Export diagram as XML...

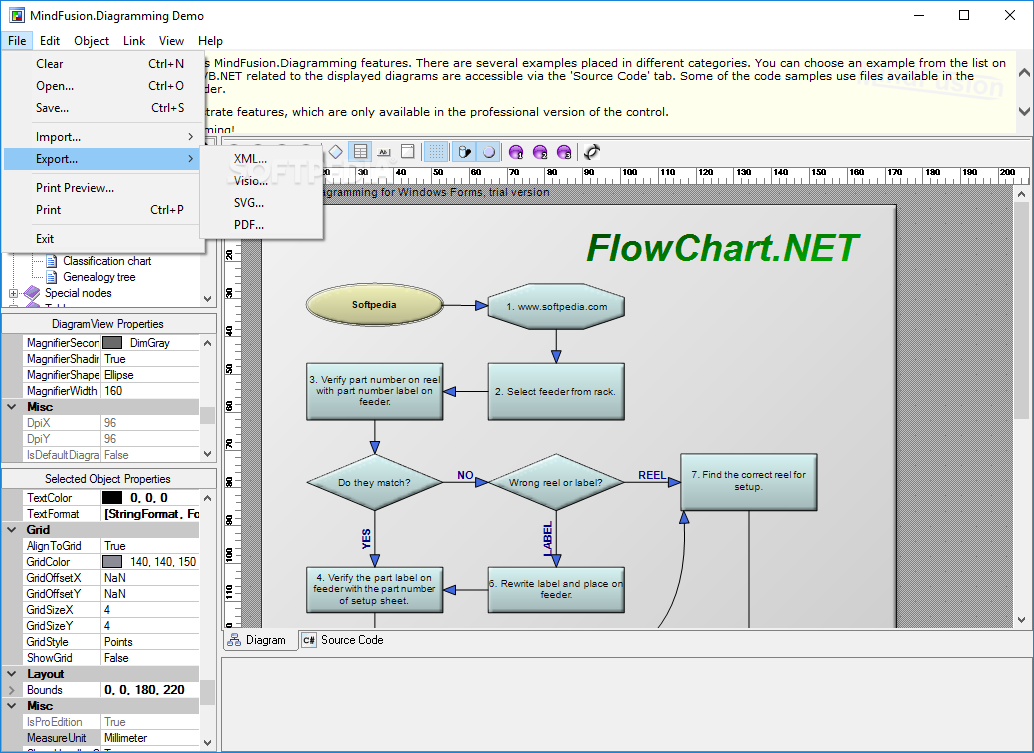click(x=261, y=159)
